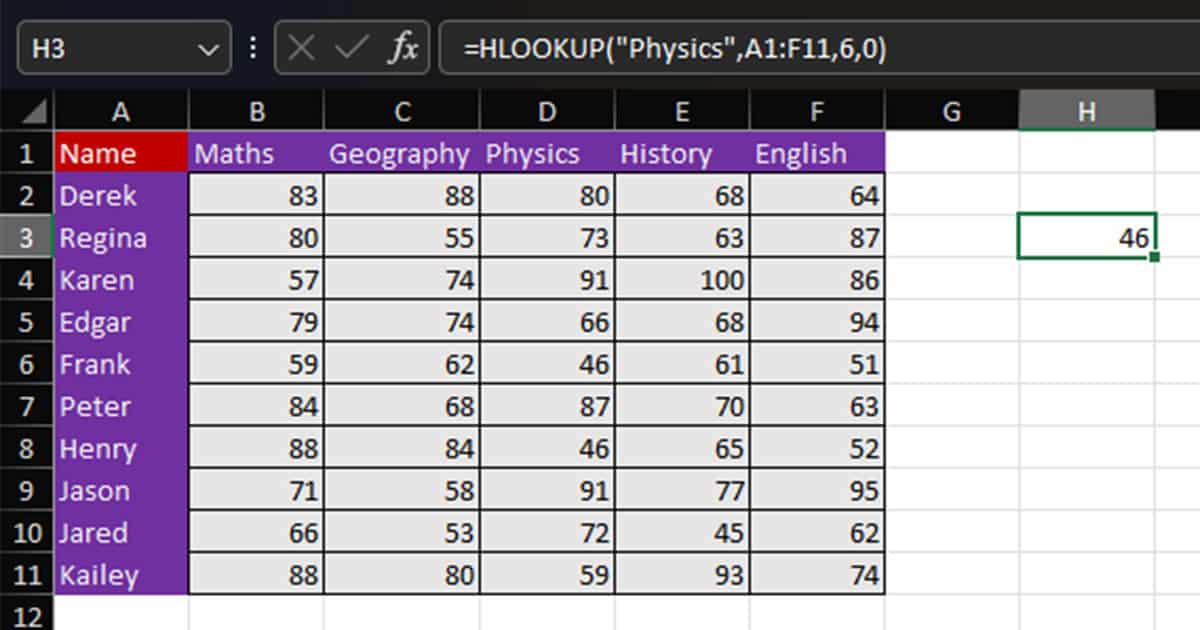Screen dimensions: 1200x630
Task: Click inside the formula bar
Action: 700,47
